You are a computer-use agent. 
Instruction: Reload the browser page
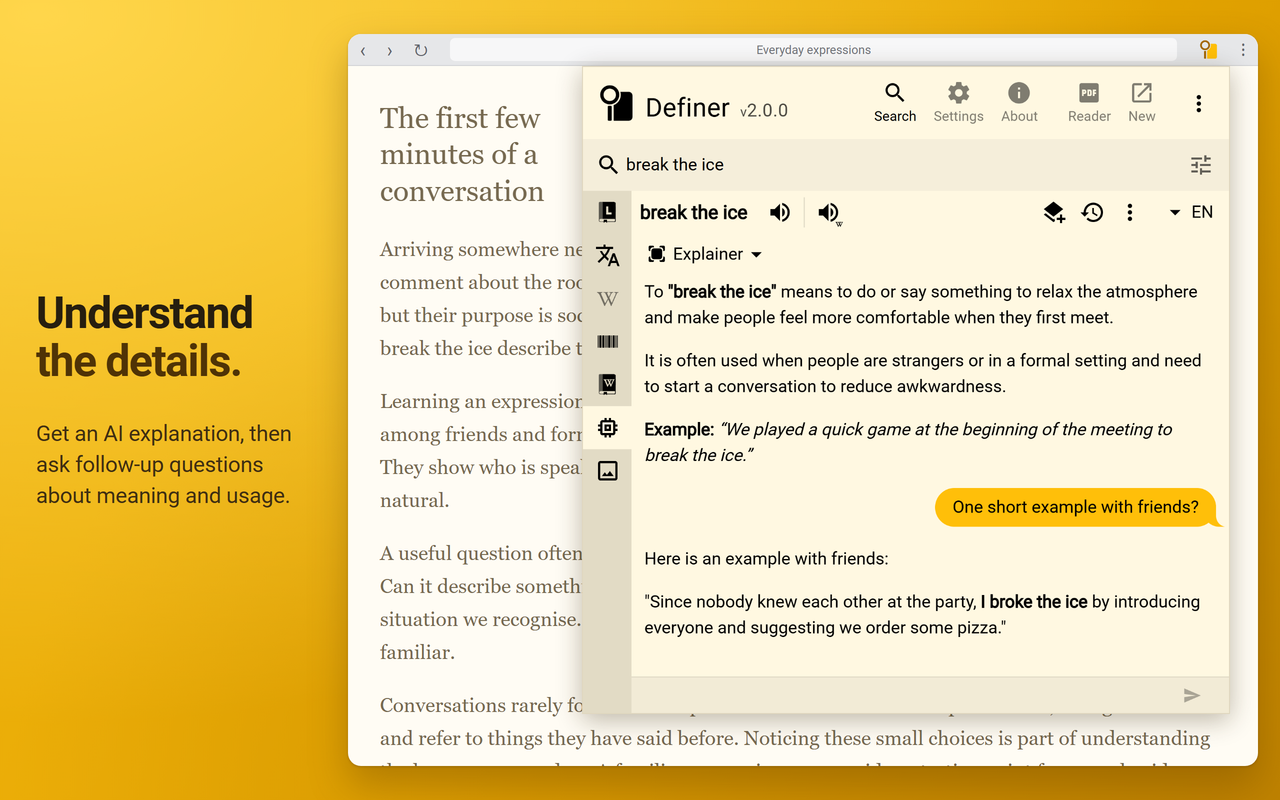coord(421,50)
